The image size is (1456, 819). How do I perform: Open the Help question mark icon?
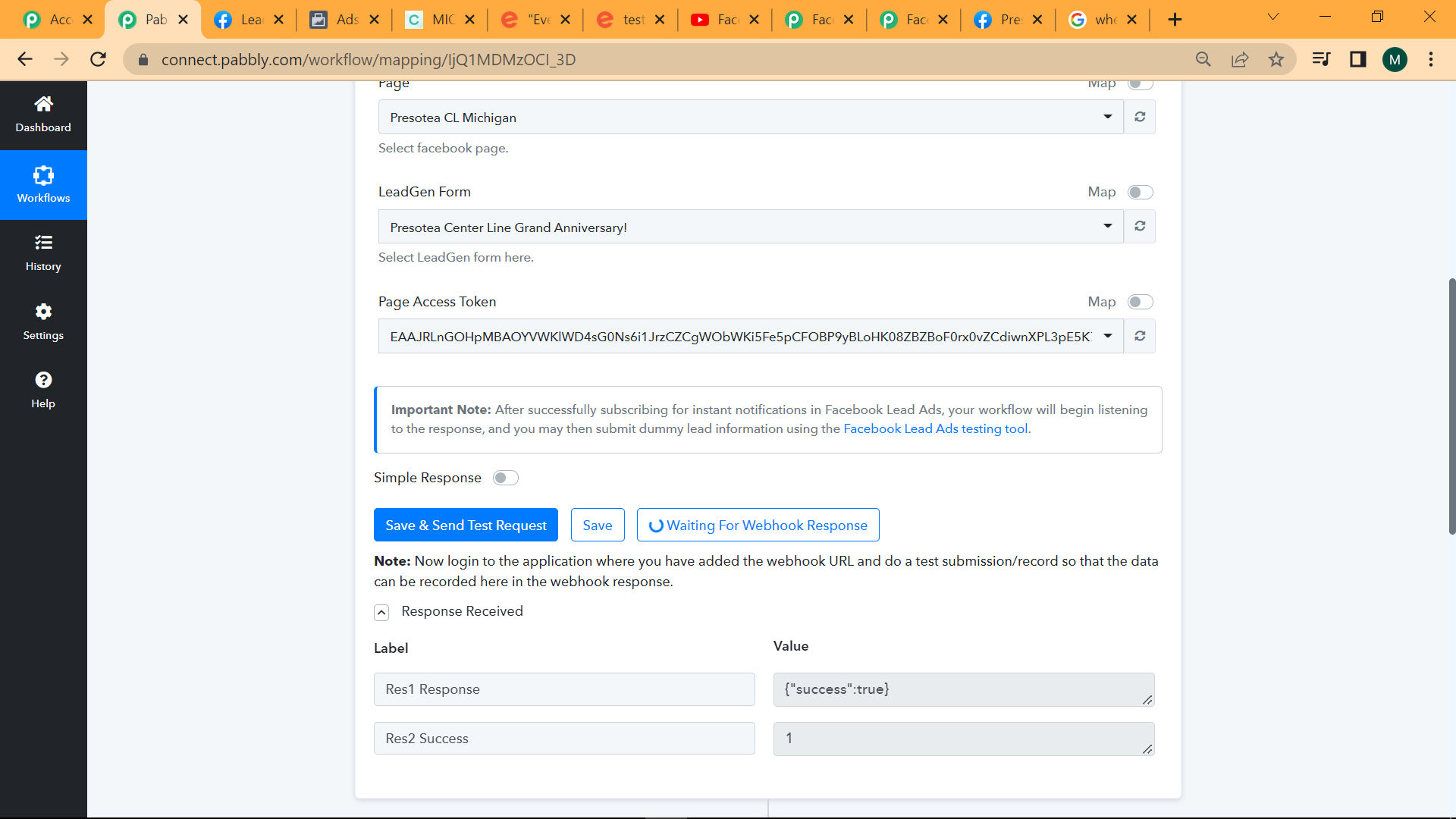[43, 380]
